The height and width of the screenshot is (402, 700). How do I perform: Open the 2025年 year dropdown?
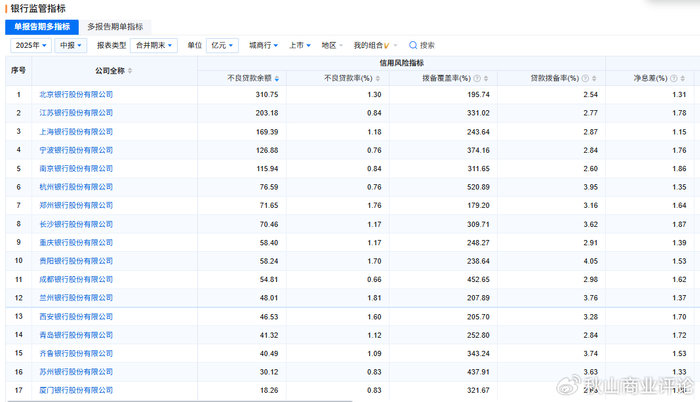31,45
